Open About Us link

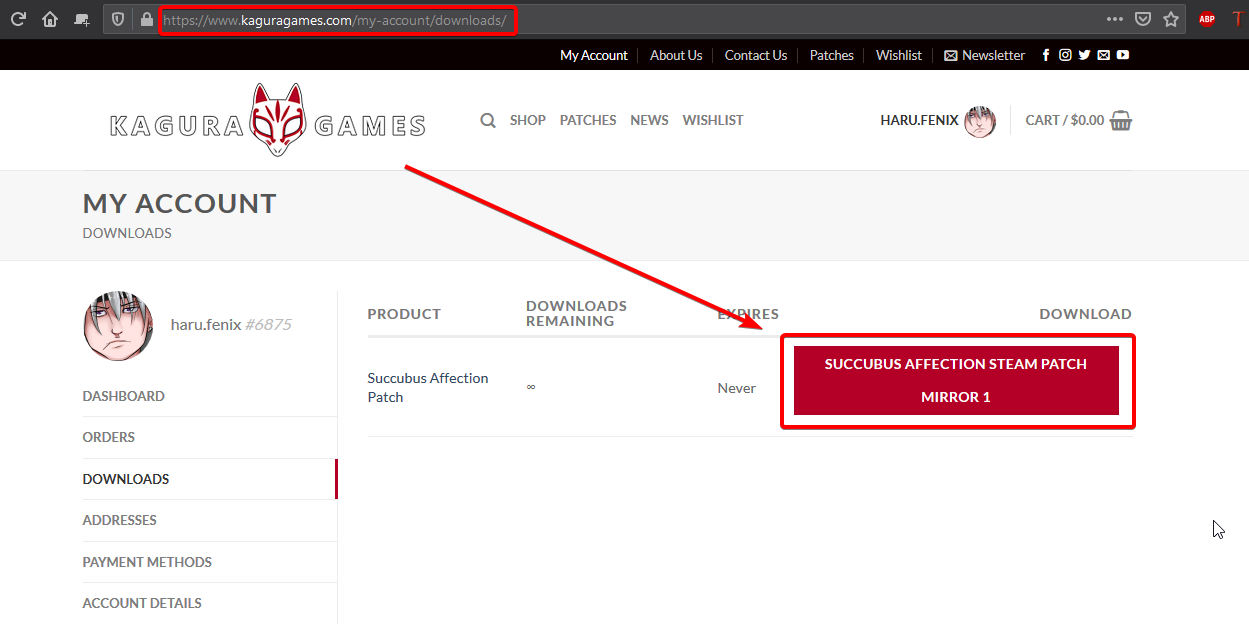pos(676,55)
